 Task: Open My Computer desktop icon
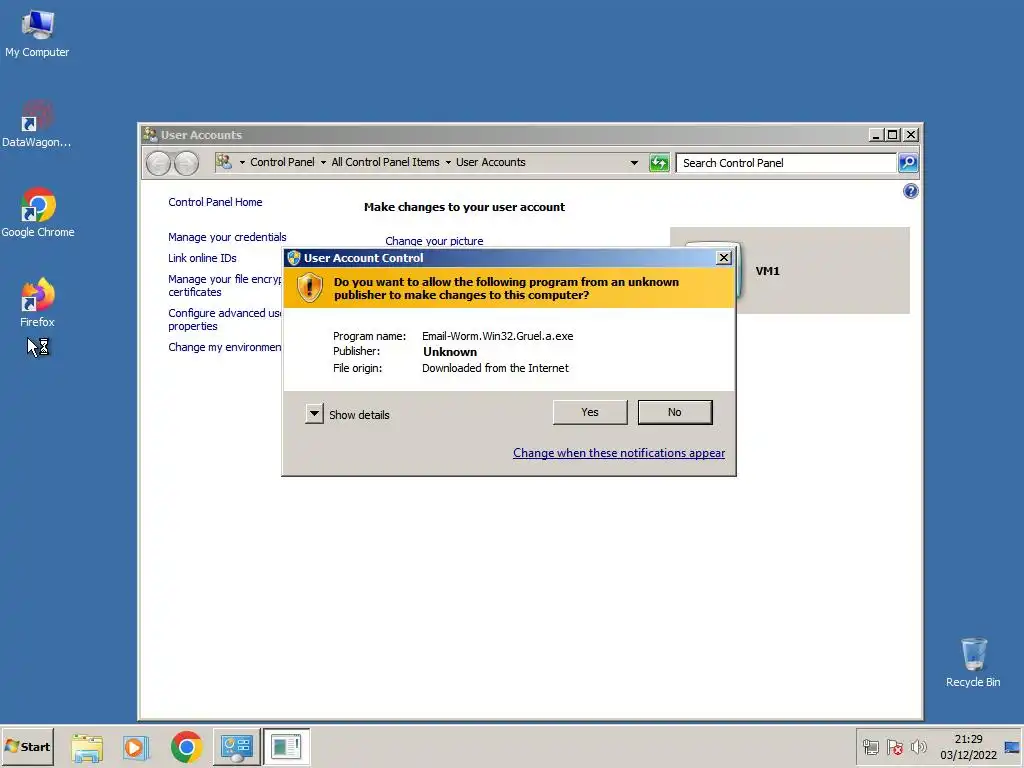(x=37, y=34)
